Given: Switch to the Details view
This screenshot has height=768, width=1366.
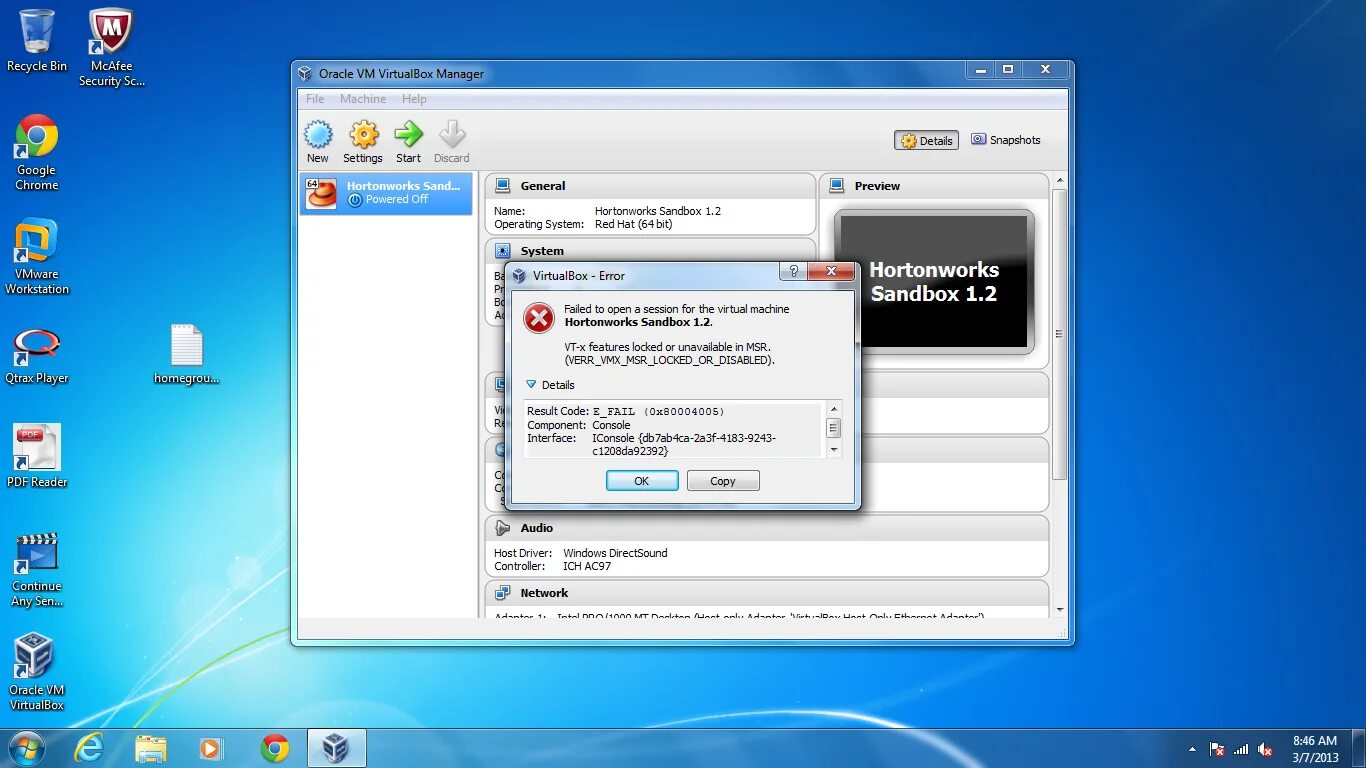Looking at the screenshot, I should point(926,141).
